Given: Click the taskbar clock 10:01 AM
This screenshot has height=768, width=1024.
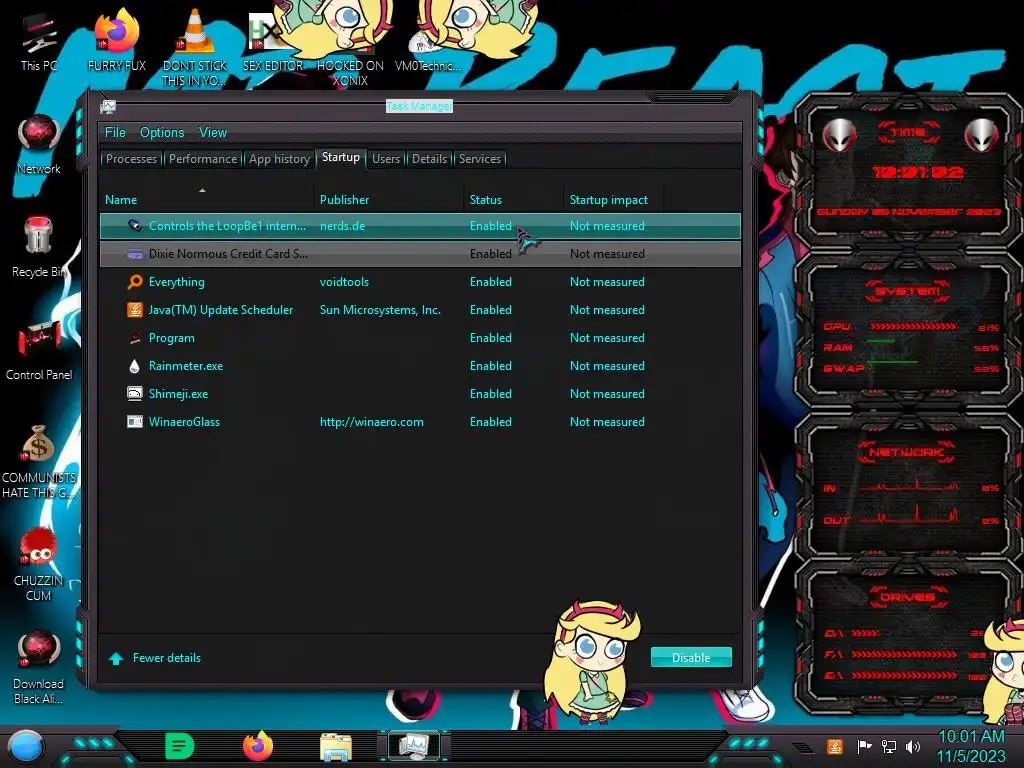Looking at the screenshot, I should [972, 737].
